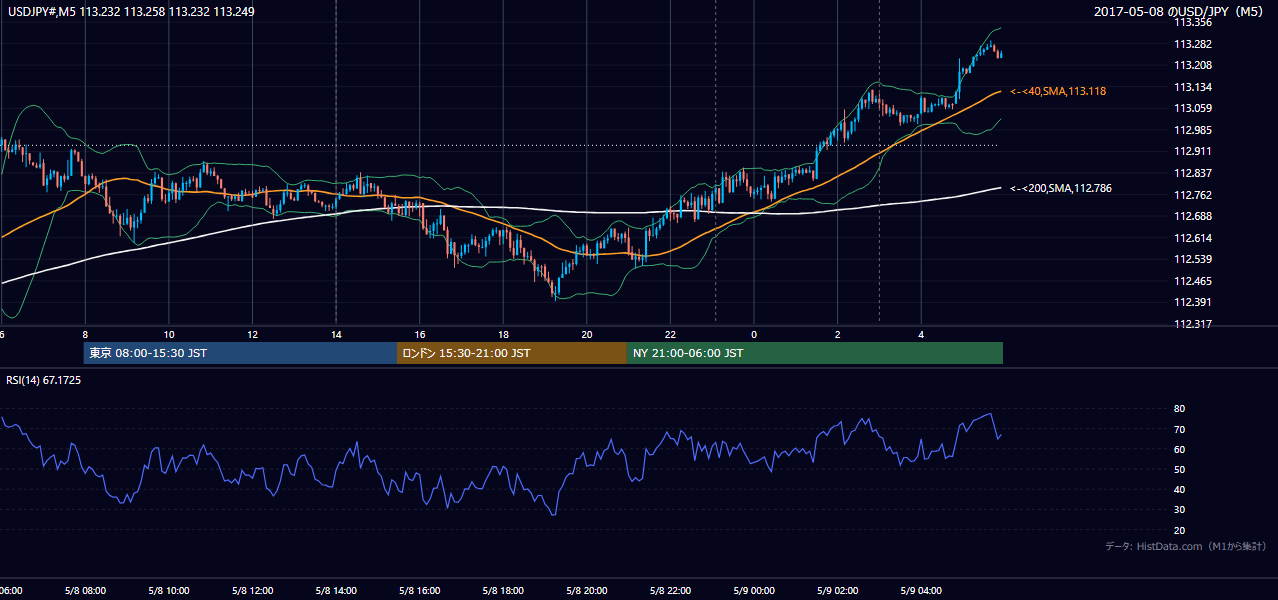Click price axis value 112.688

(1194, 216)
